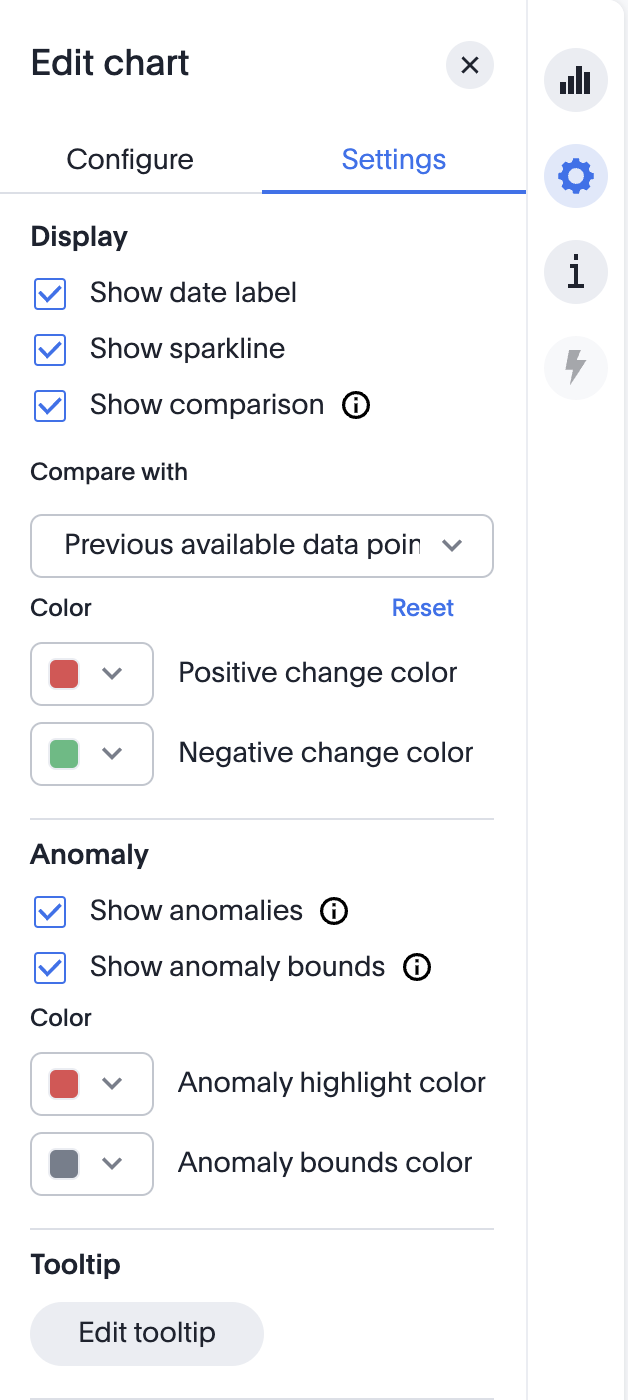This screenshot has width=628, height=1400.
Task: Click info icon beside Show anomaly bounds
Action: click(x=416, y=967)
